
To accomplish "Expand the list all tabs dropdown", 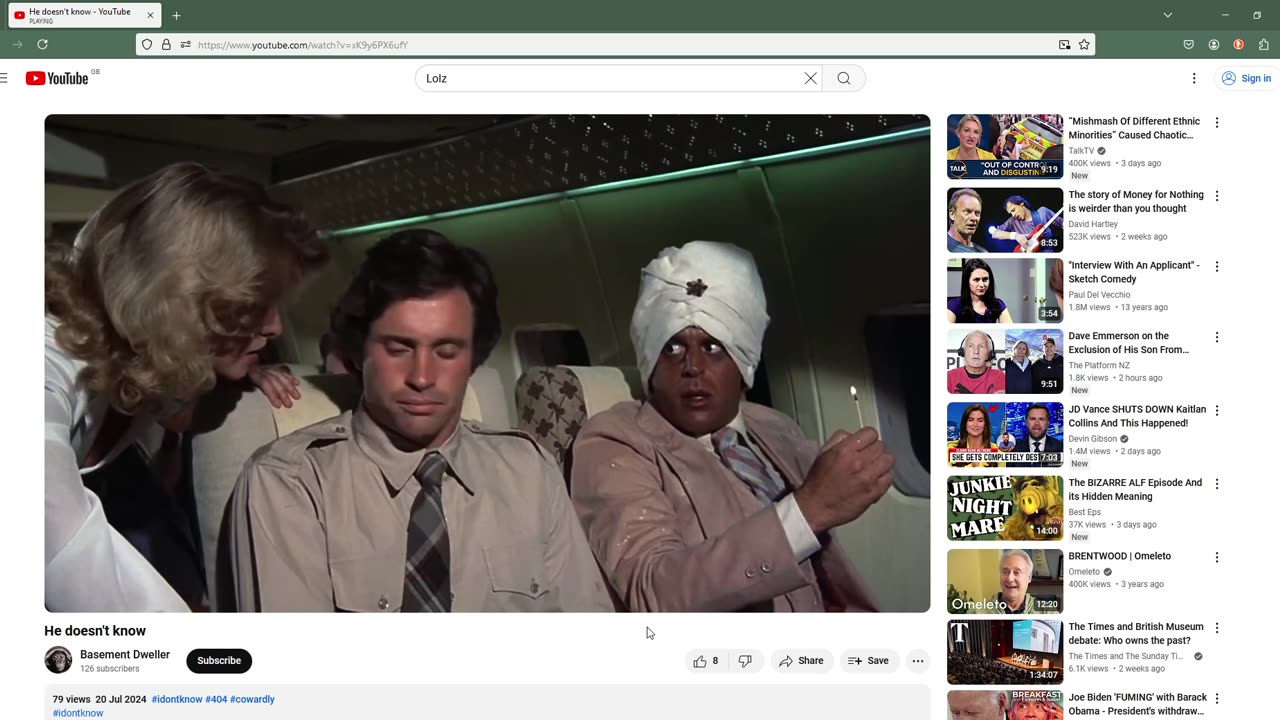I will click(1167, 15).
